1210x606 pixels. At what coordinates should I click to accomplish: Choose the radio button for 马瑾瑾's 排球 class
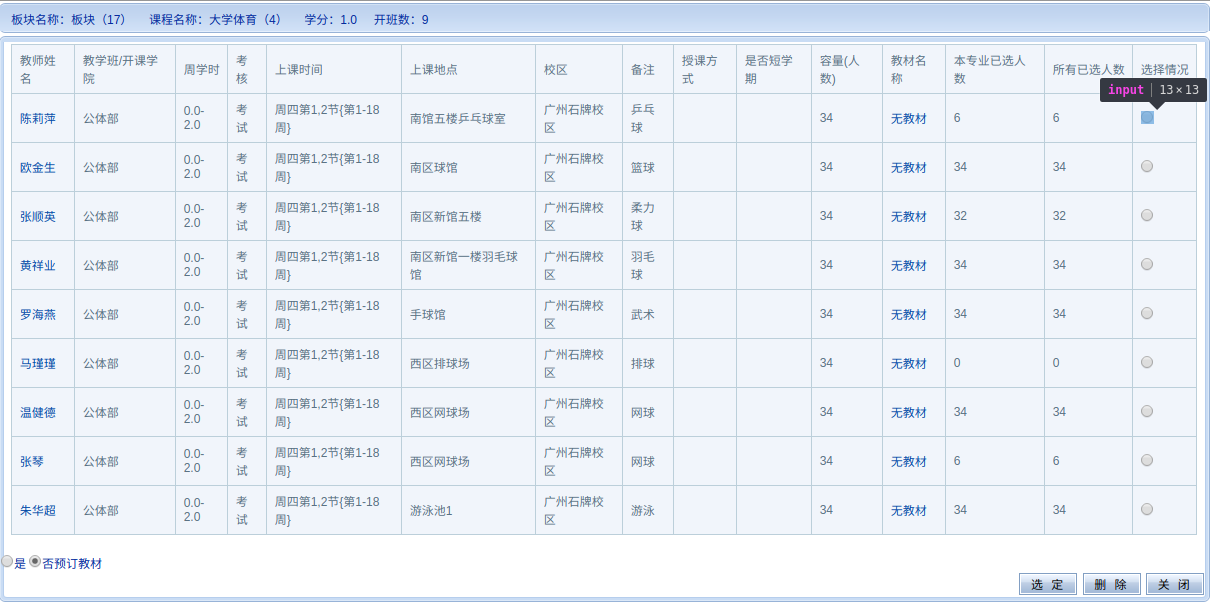click(x=1147, y=362)
